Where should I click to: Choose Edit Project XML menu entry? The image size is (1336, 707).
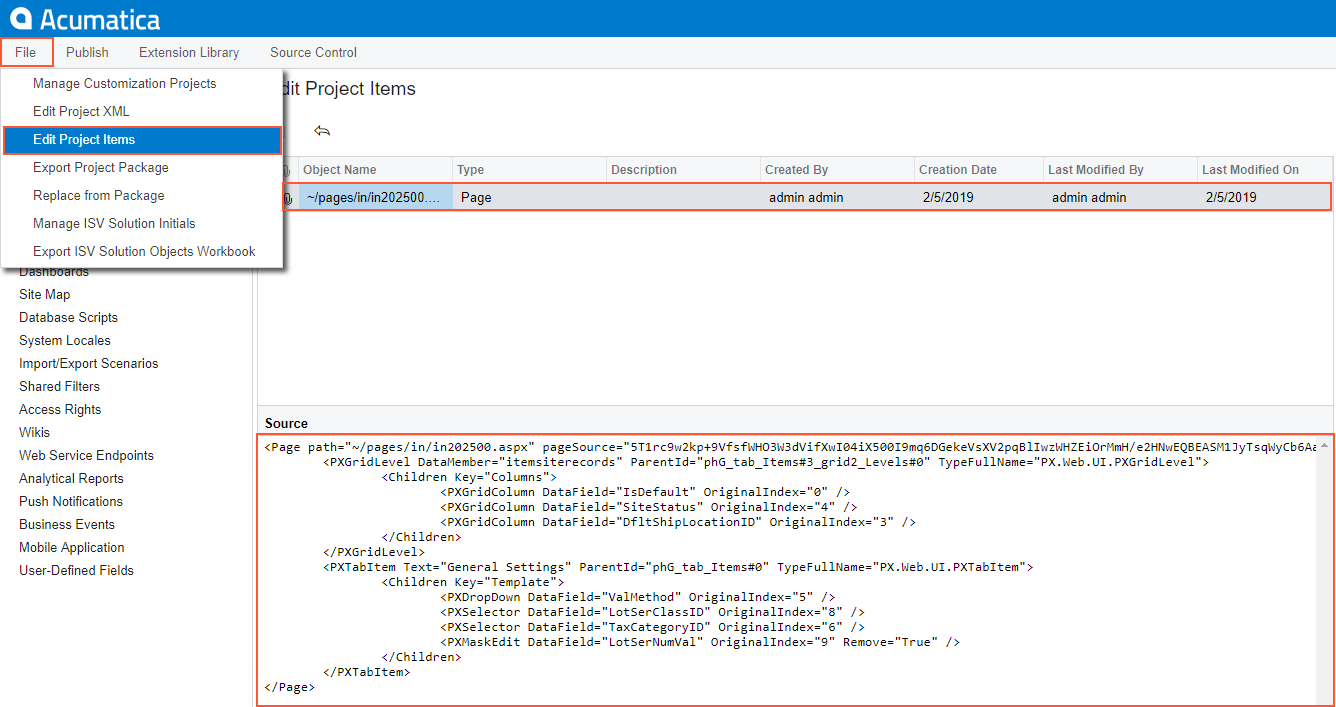[81, 112]
